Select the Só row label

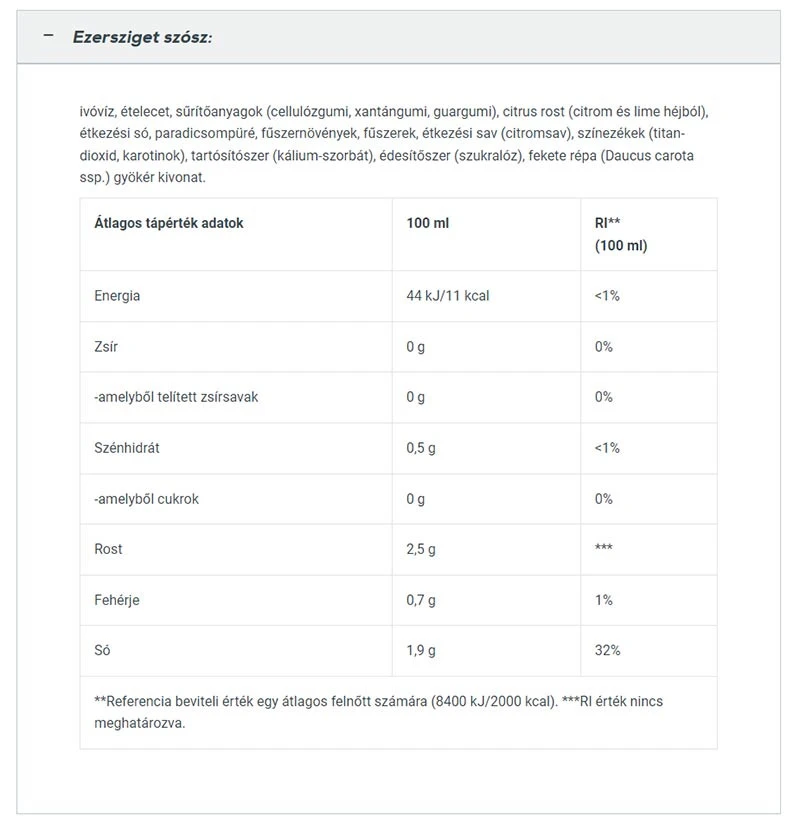[x=102, y=650]
